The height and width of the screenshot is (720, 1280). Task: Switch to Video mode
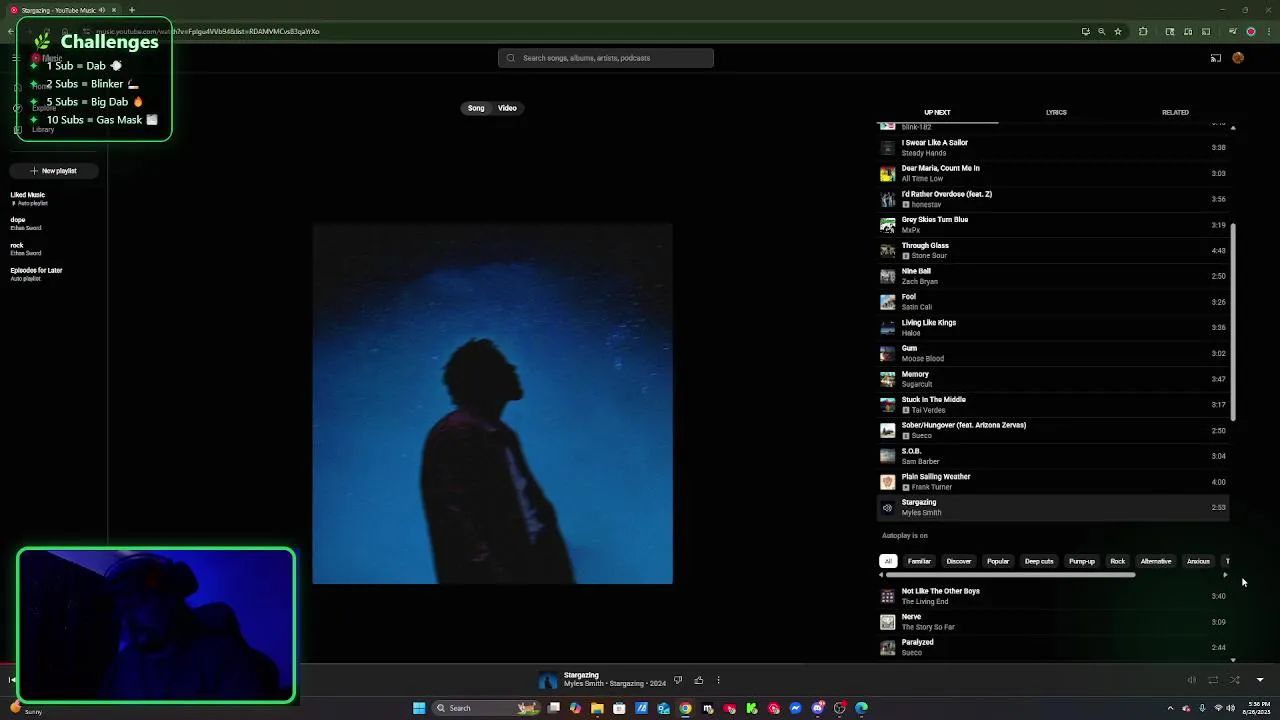tap(507, 108)
